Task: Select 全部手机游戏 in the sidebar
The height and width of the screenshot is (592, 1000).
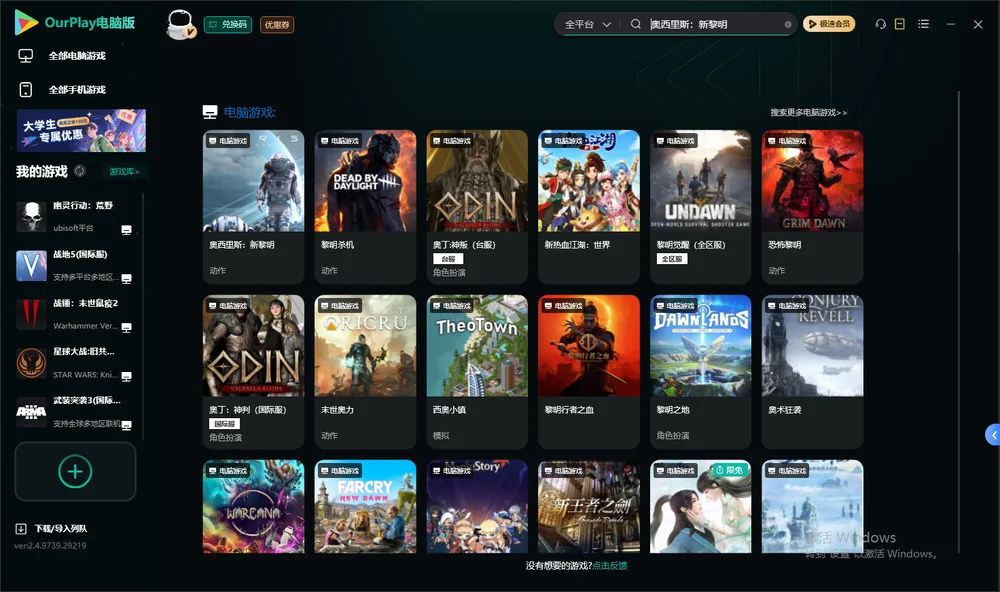Action: point(77,89)
